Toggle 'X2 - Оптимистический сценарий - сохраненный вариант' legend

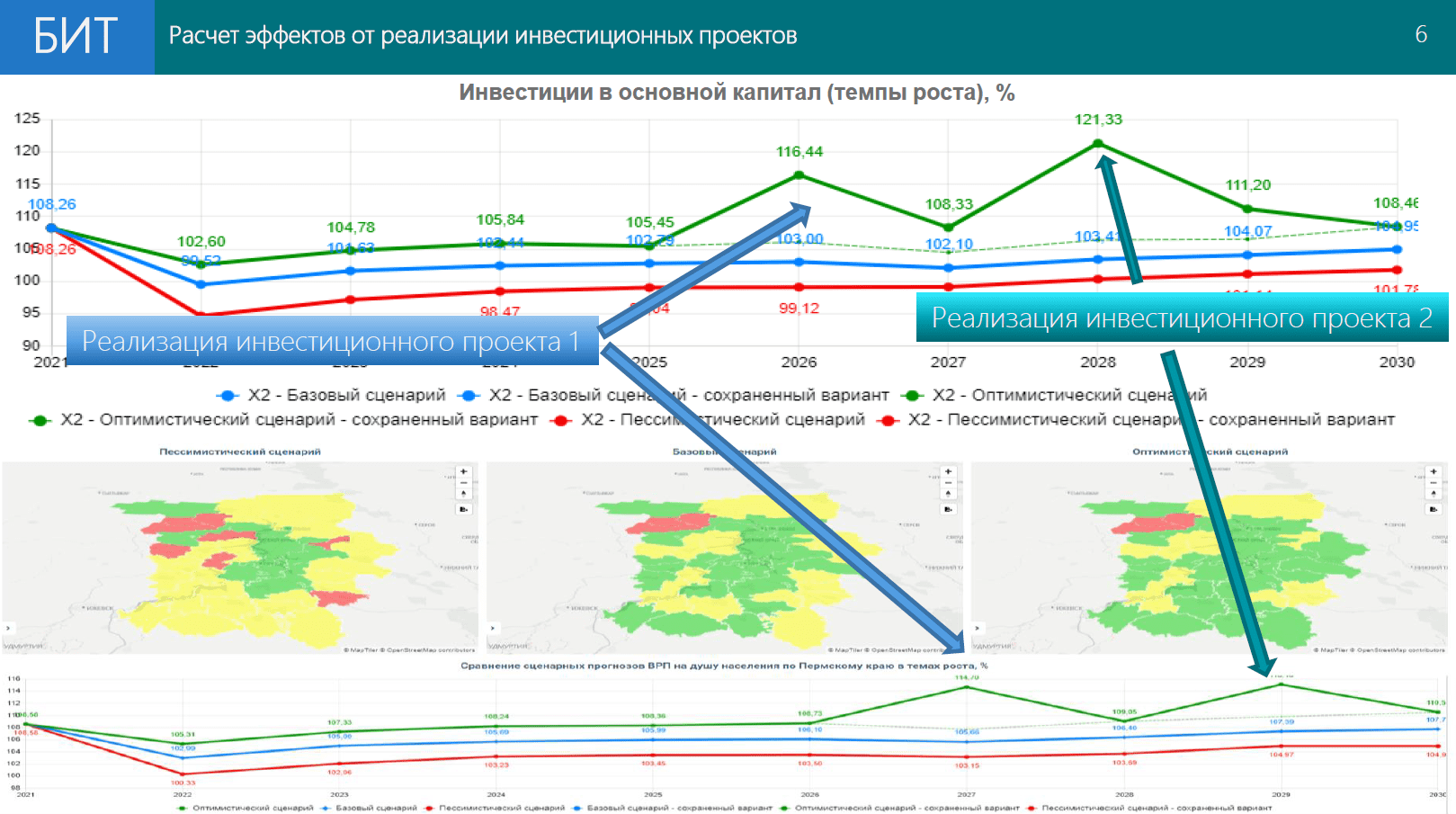pyautogui.click(x=283, y=419)
